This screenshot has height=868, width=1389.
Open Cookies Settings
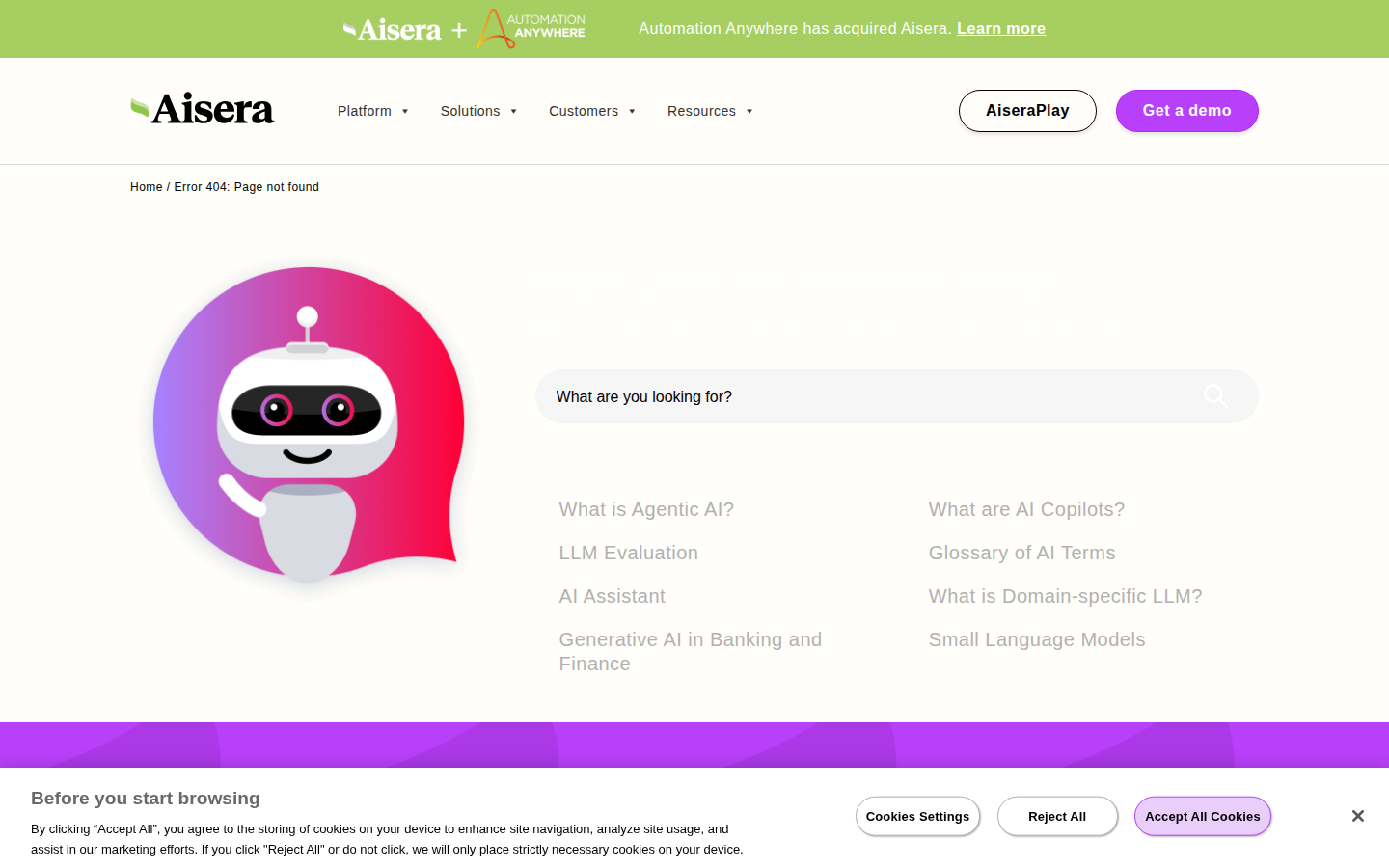point(917,816)
